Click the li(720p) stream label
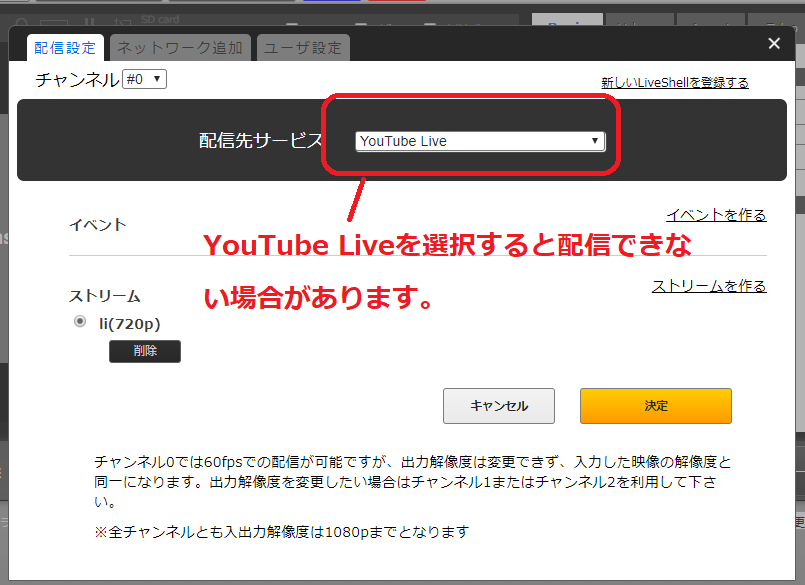 (129, 324)
